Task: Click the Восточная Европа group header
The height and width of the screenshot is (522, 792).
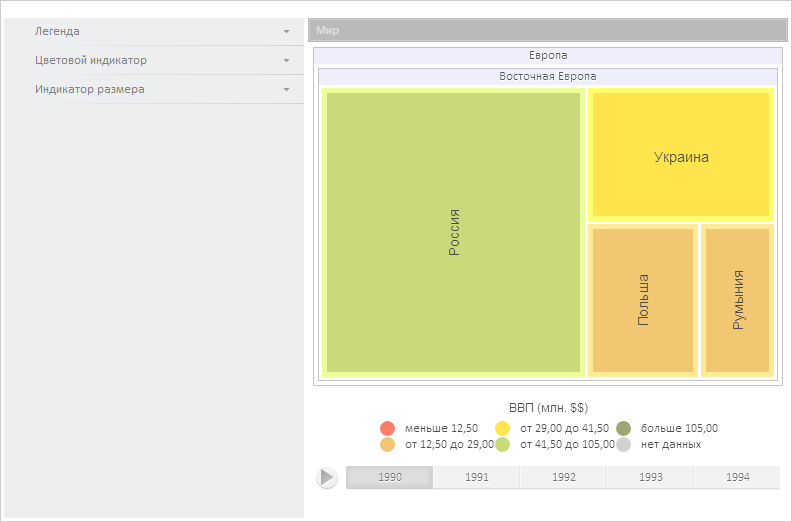Action: (548, 76)
